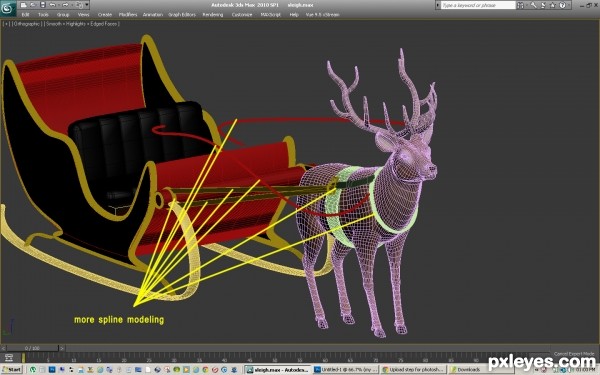Open the Animation menu
This screenshot has height=375, width=600.
point(153,15)
